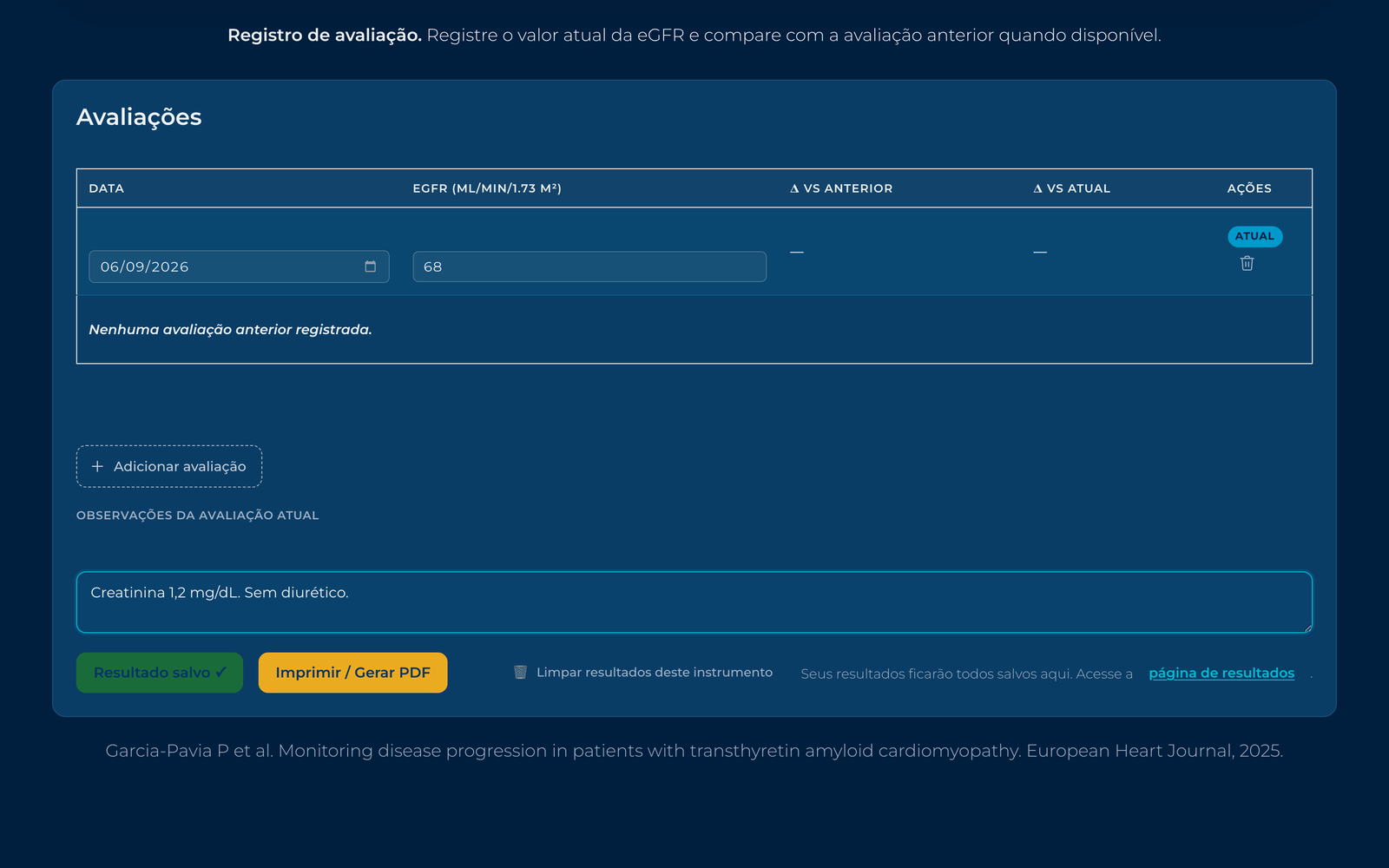Click the Garcia-Pavia citation text
The width and height of the screenshot is (1389, 868).
(x=694, y=751)
